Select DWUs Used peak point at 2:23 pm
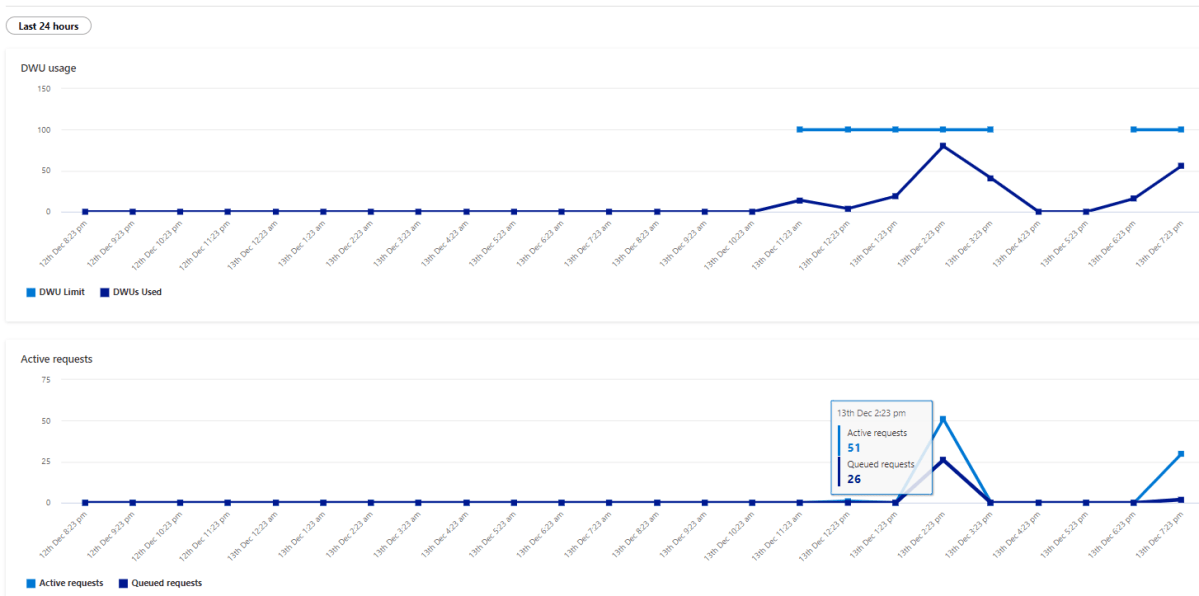 (943, 146)
